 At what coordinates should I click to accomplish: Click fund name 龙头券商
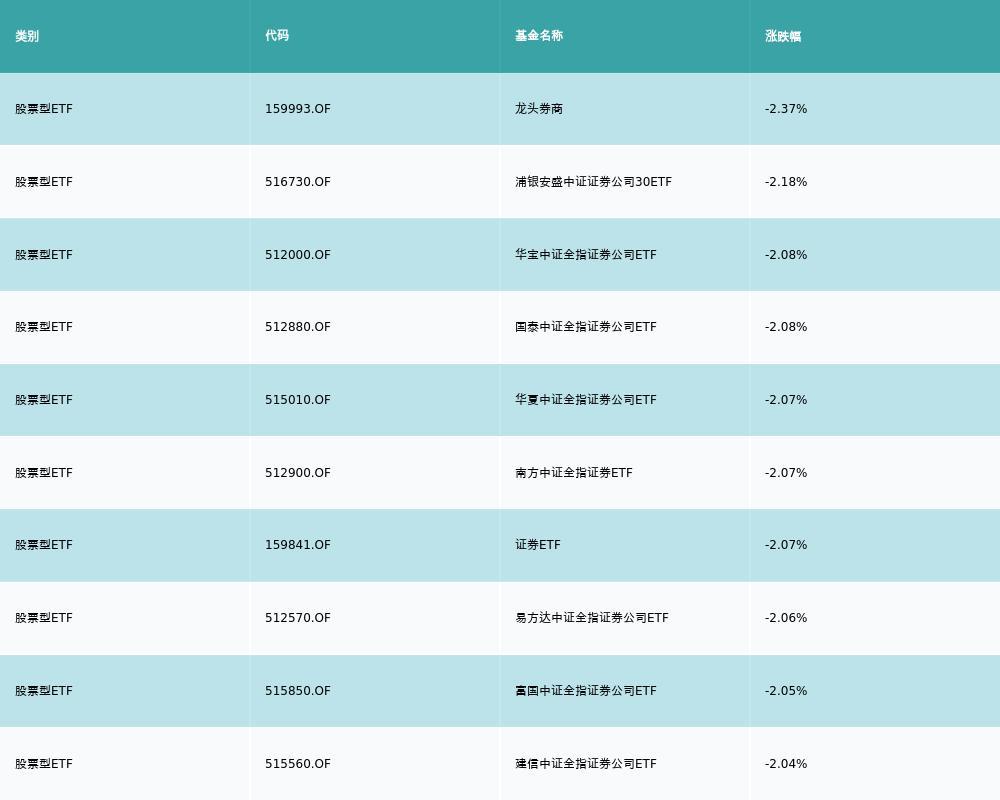539,108
